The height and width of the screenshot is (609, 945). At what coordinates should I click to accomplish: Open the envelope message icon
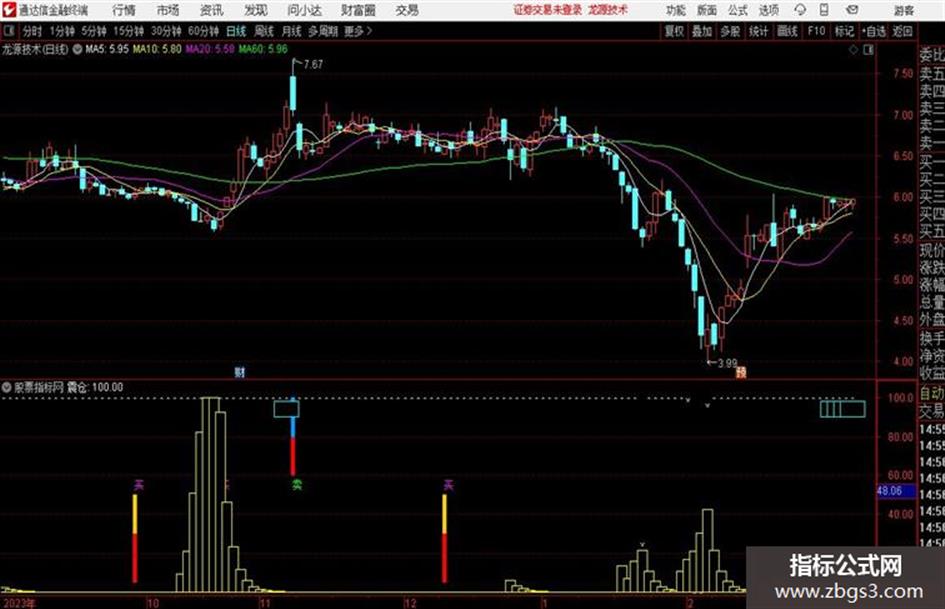pyautogui.click(x=852, y=10)
